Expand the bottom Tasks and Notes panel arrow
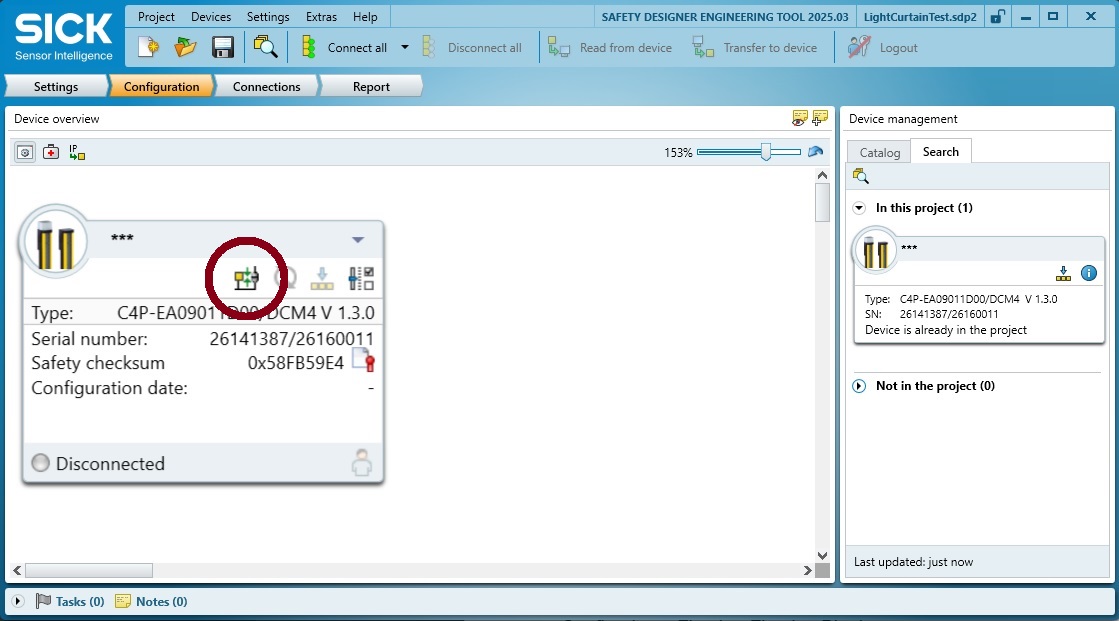 (x=18, y=601)
